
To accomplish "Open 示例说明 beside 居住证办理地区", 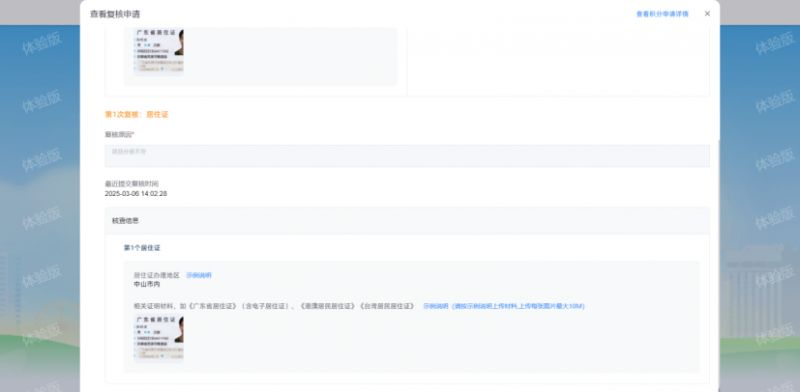I will (198, 275).
